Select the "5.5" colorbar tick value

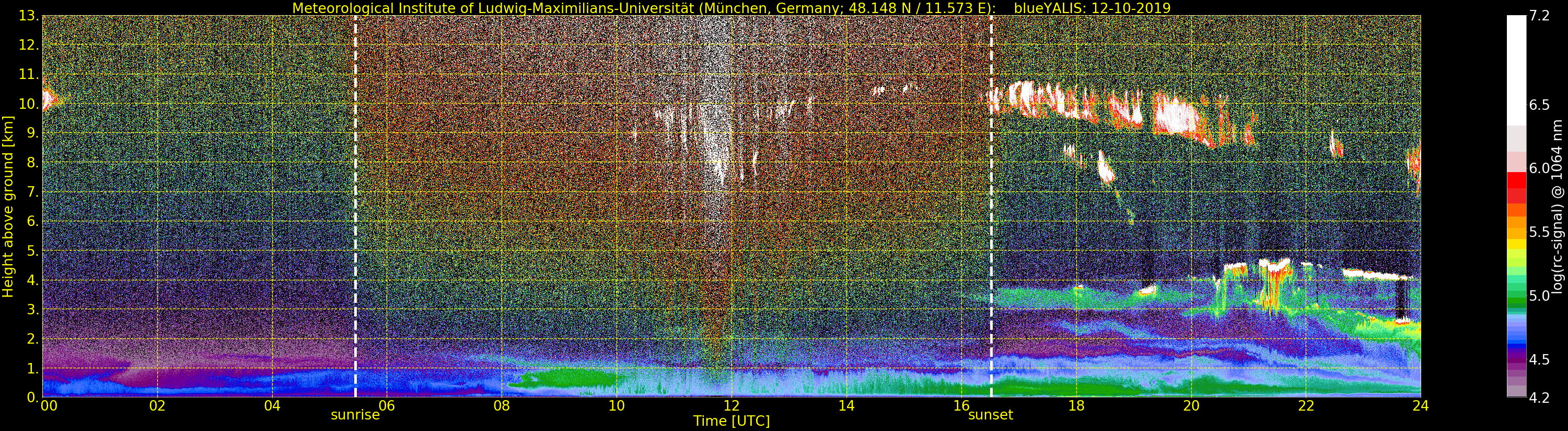click(x=1539, y=232)
